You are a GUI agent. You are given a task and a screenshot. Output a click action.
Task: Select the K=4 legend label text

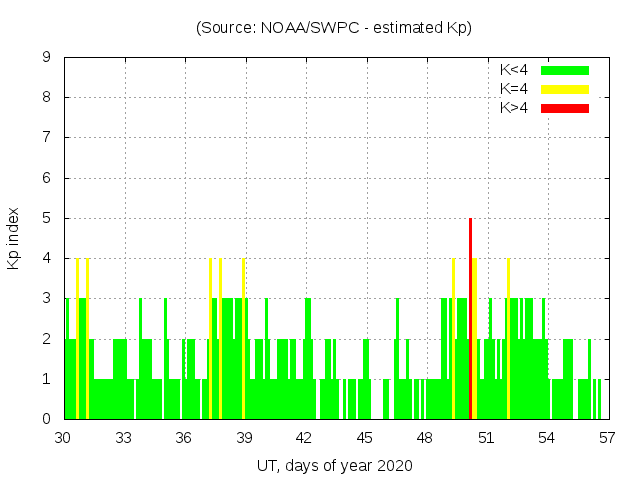515,89
